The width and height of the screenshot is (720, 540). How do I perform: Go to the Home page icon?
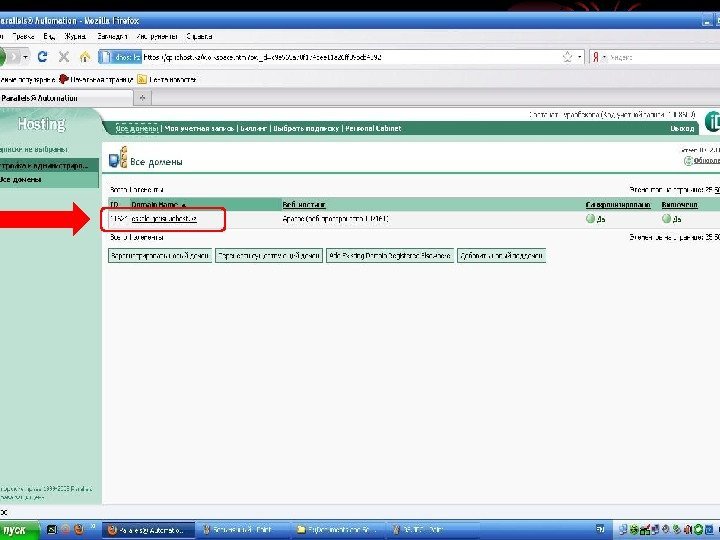pyautogui.click(x=85, y=57)
